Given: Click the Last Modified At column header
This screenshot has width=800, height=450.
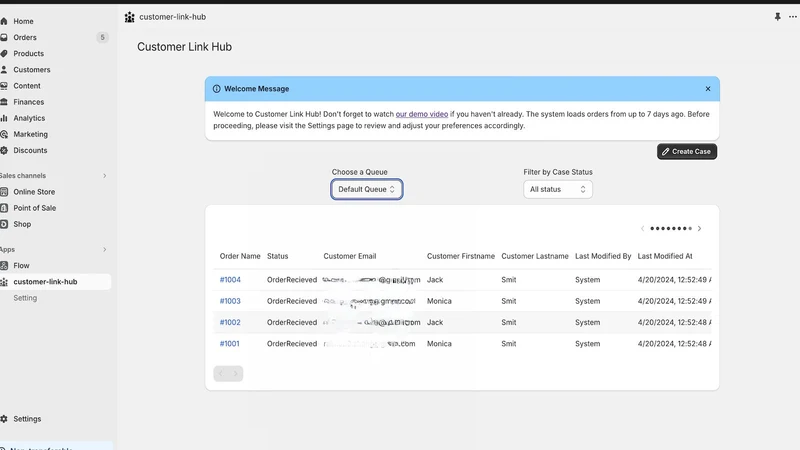Looking at the screenshot, I should 665,256.
